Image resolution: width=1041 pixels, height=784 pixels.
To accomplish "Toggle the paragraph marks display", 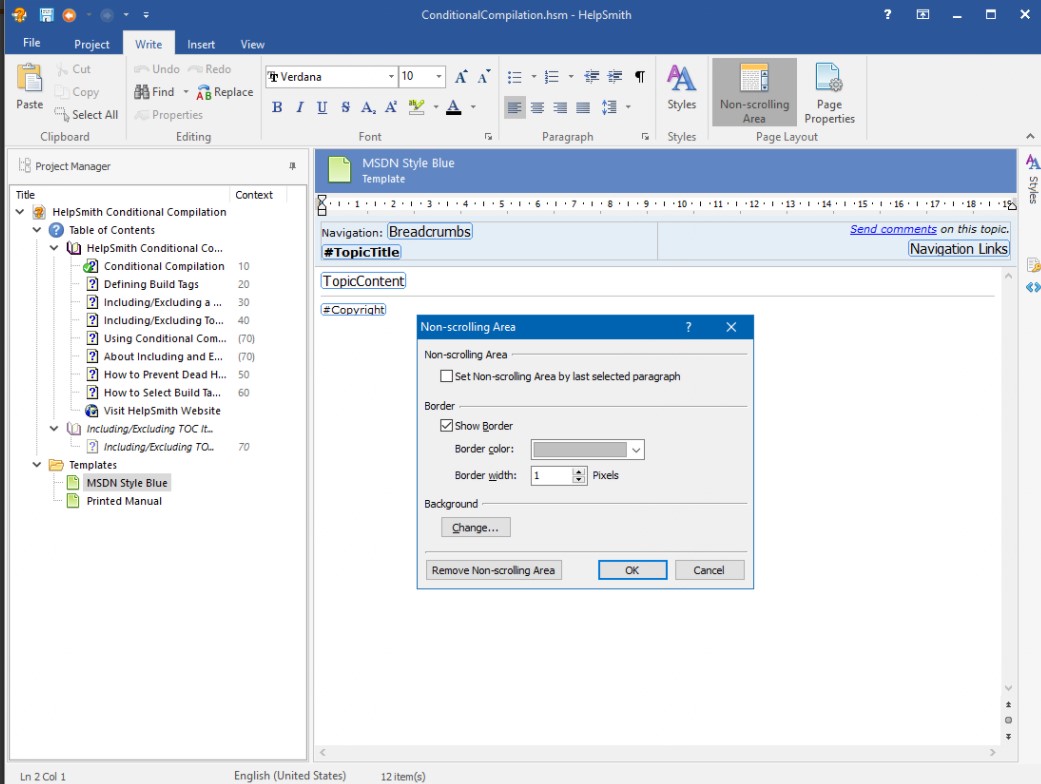I will (x=637, y=76).
